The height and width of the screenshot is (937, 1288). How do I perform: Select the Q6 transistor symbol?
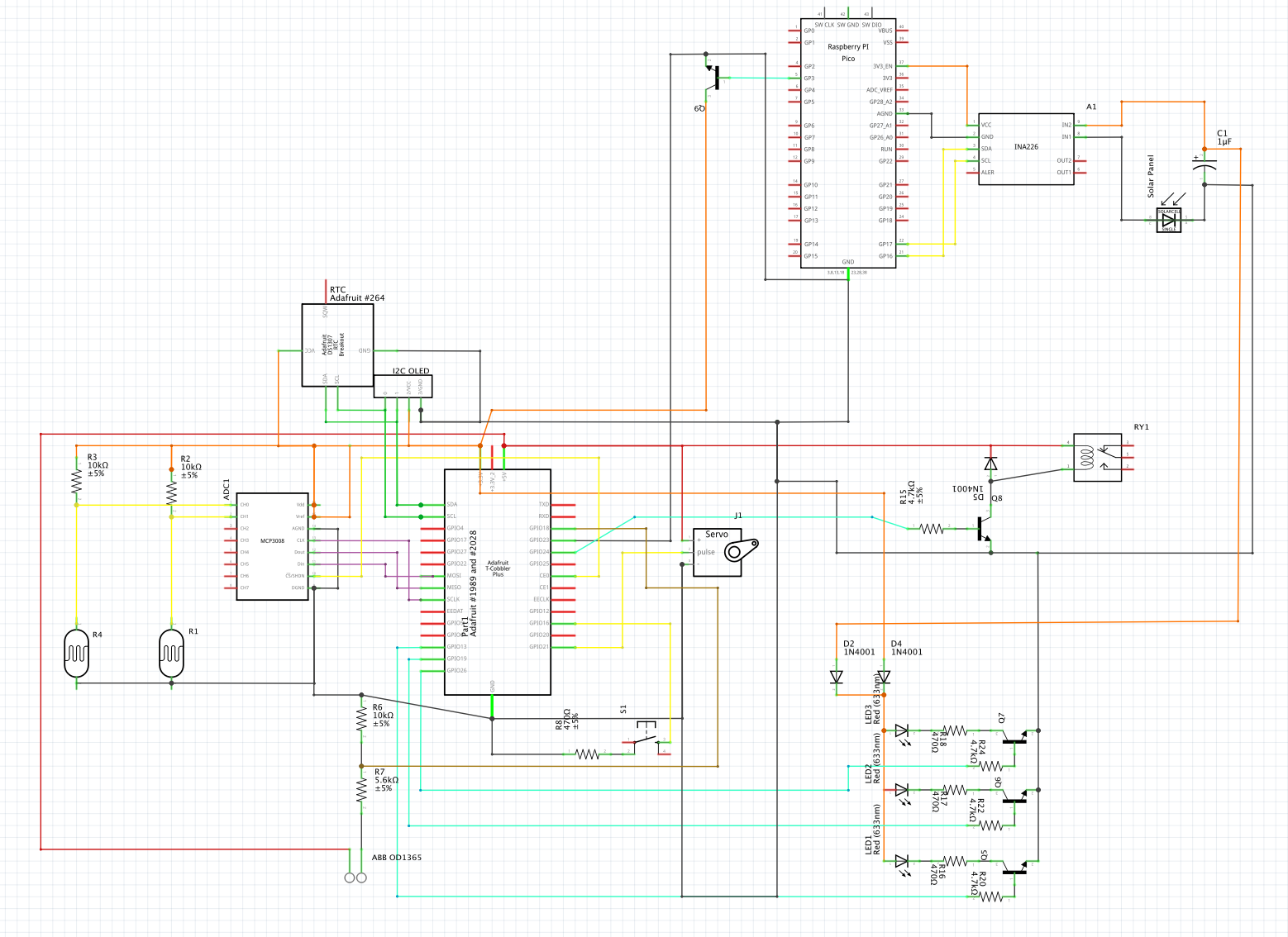(x=1014, y=797)
